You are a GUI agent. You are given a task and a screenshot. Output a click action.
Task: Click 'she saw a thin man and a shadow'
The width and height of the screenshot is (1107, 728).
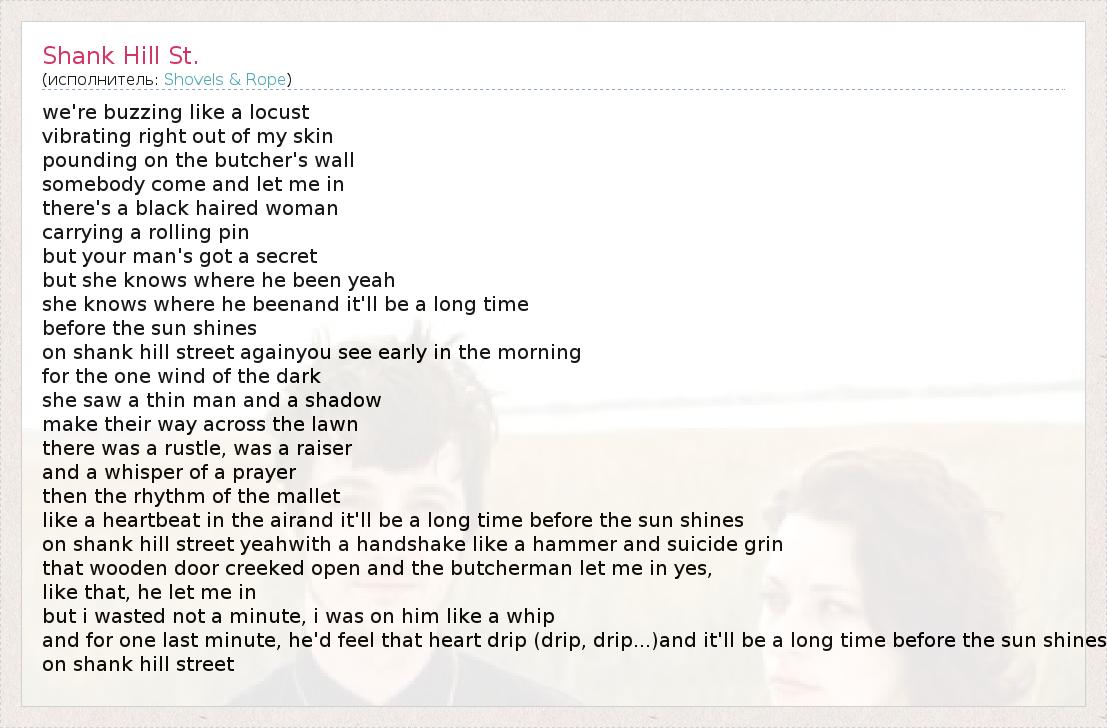[x=212, y=400]
